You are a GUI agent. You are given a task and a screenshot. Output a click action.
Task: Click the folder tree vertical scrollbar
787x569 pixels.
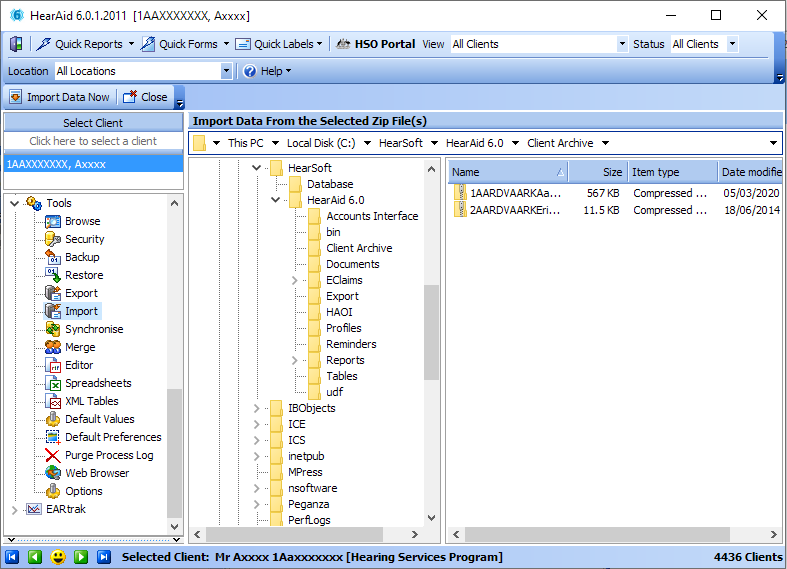click(431, 333)
